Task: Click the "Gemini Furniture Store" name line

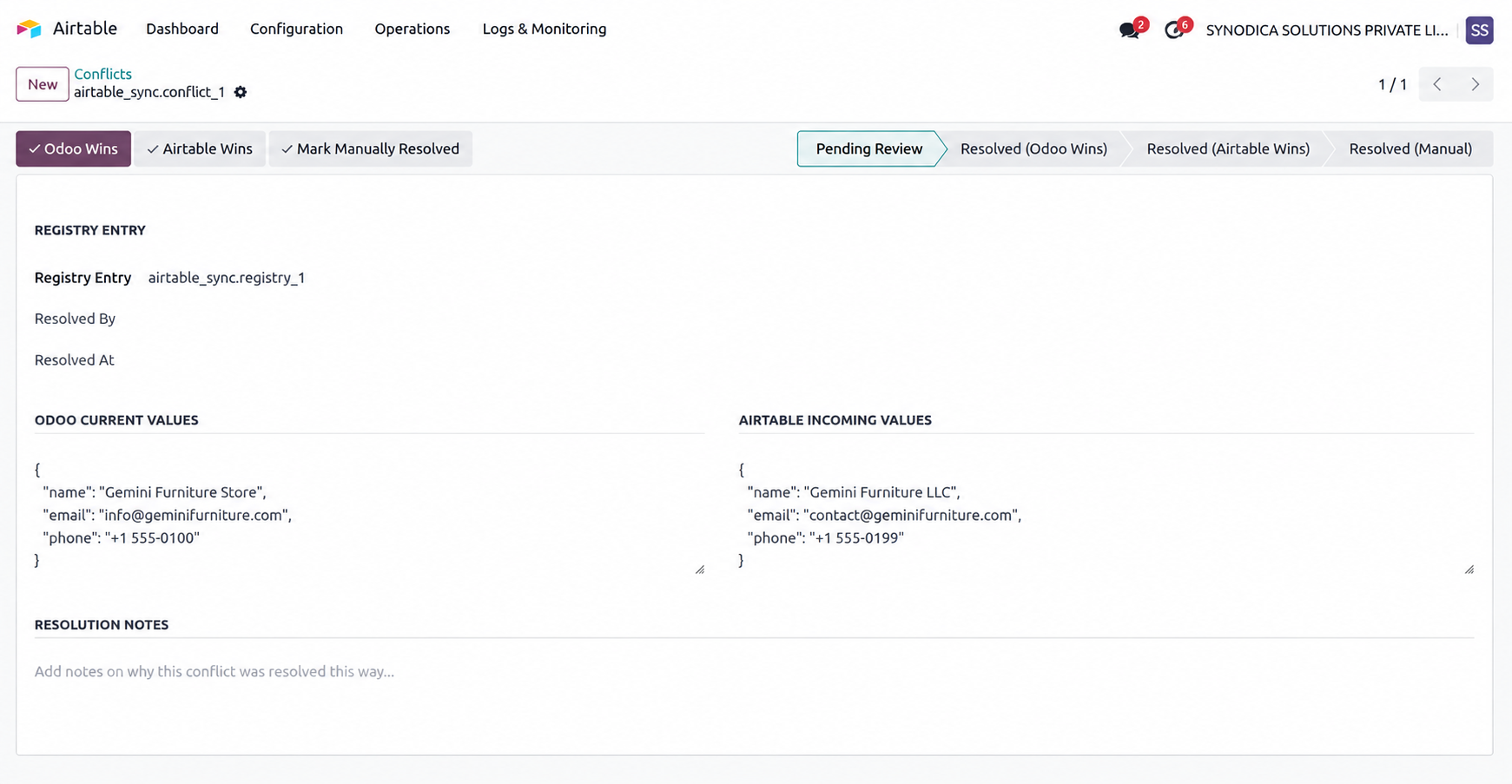Action: pyautogui.click(x=155, y=492)
